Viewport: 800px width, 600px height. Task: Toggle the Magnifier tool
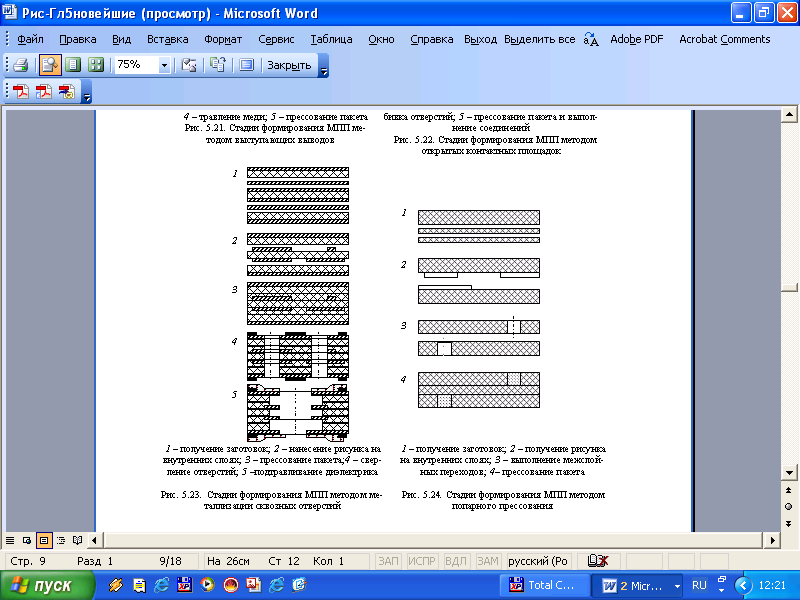49,65
